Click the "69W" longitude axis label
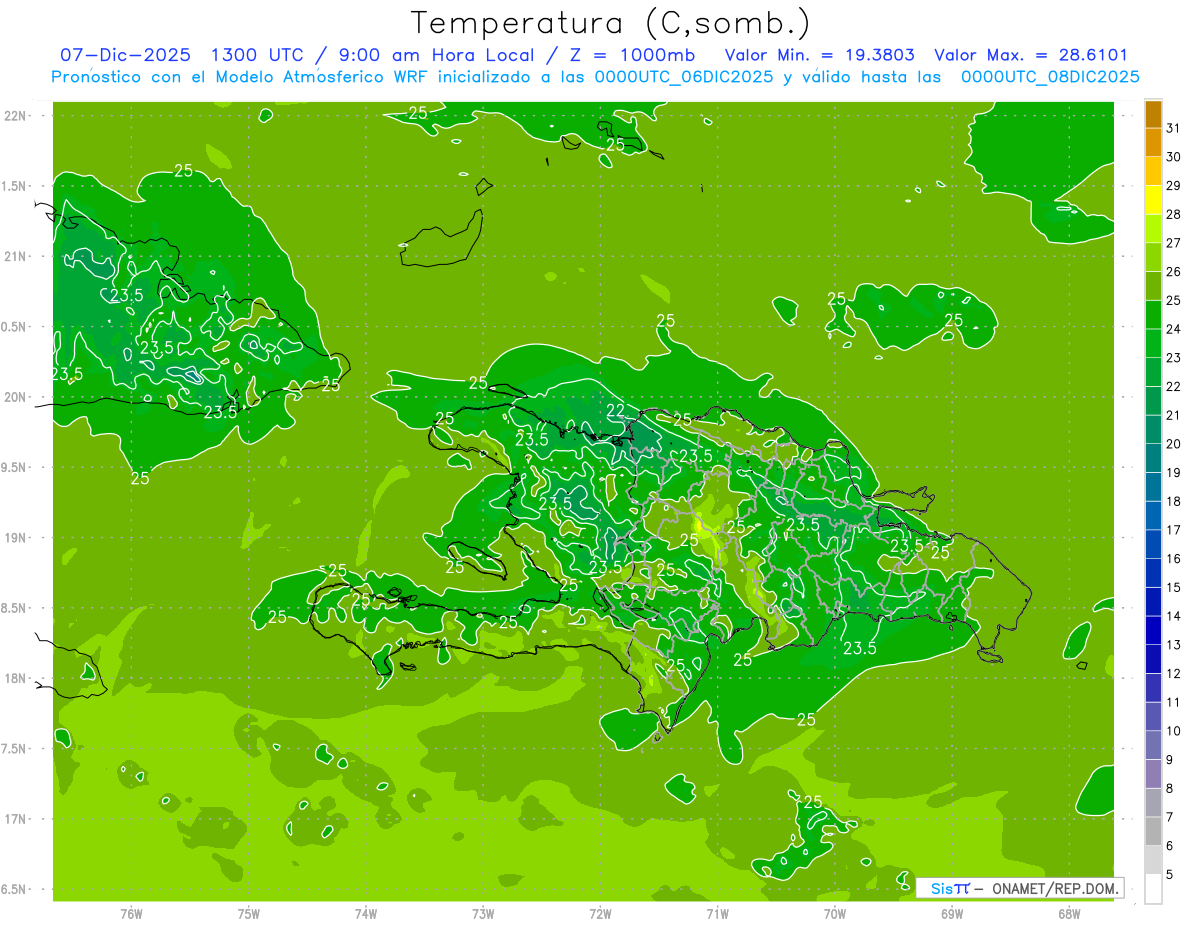Image resolution: width=1200 pixels, height=927 pixels. 952,913
